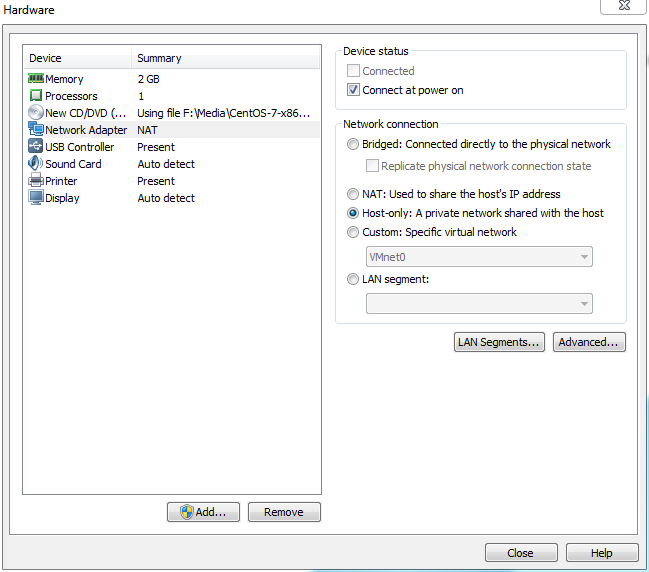Click the Printer icon

(x=36, y=180)
